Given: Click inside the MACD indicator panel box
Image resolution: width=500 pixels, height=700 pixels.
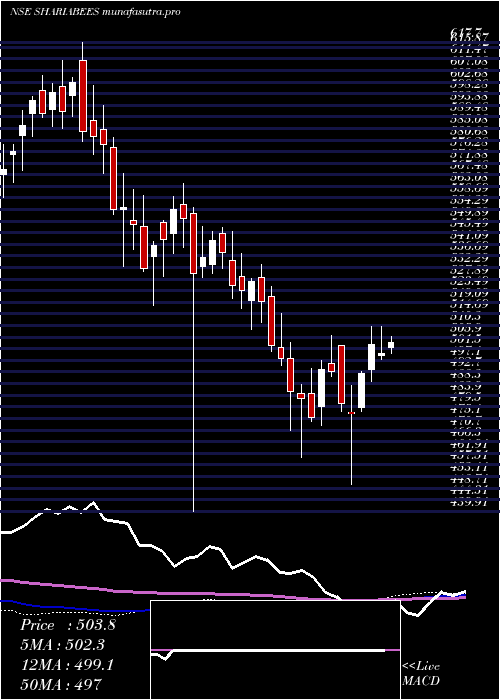Looking at the screenshot, I should tap(275, 650).
